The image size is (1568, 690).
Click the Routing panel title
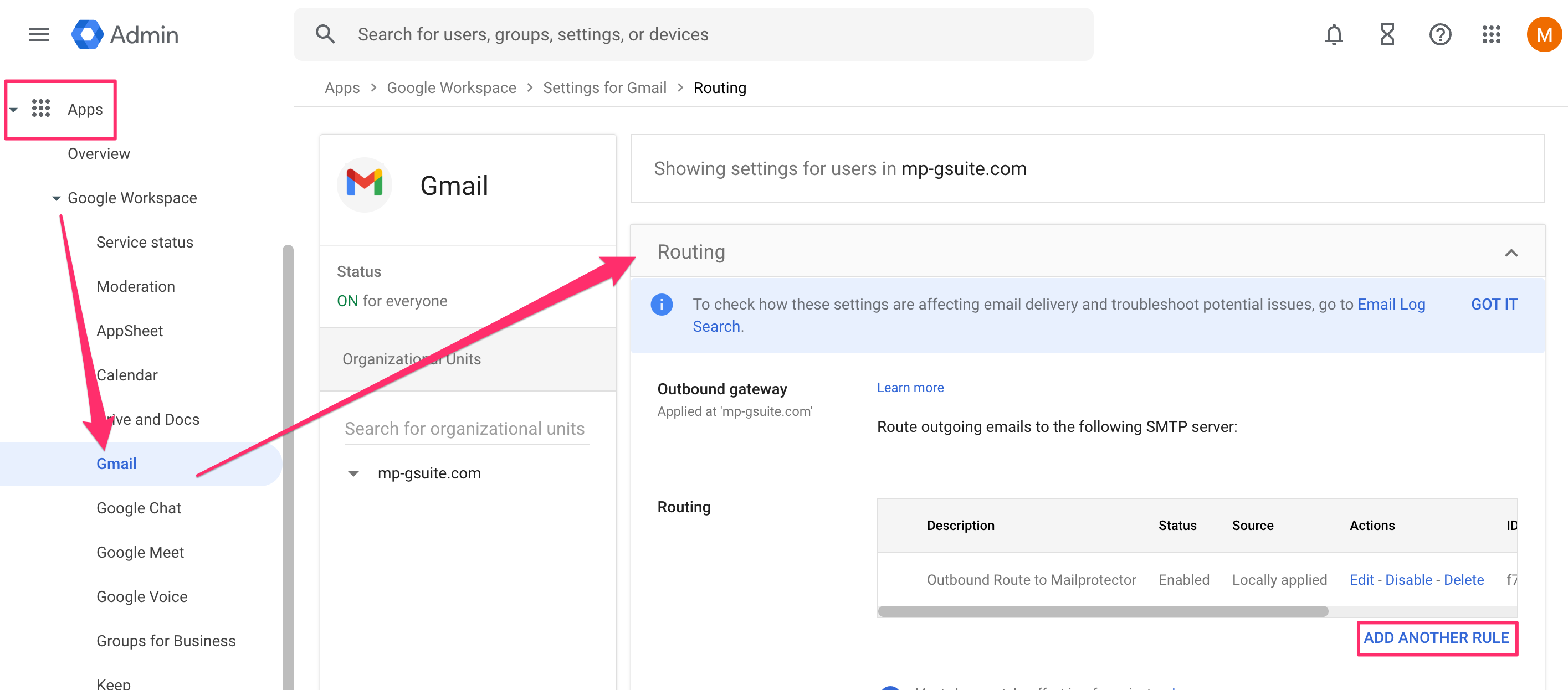point(691,252)
